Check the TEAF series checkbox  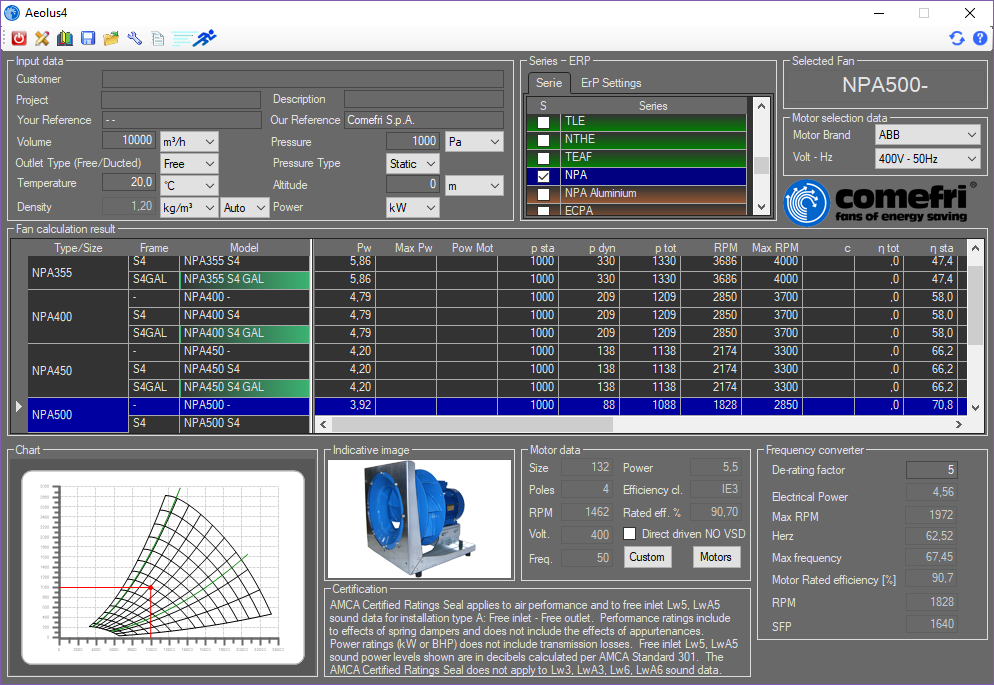[543, 157]
